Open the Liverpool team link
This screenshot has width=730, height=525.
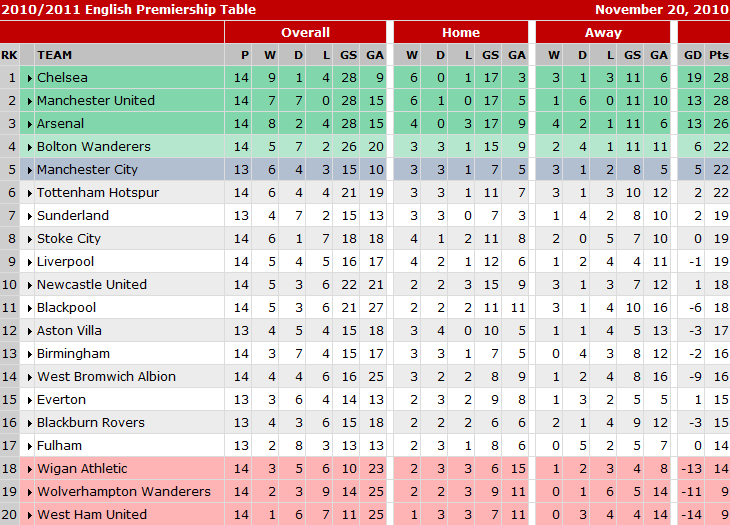pos(65,262)
